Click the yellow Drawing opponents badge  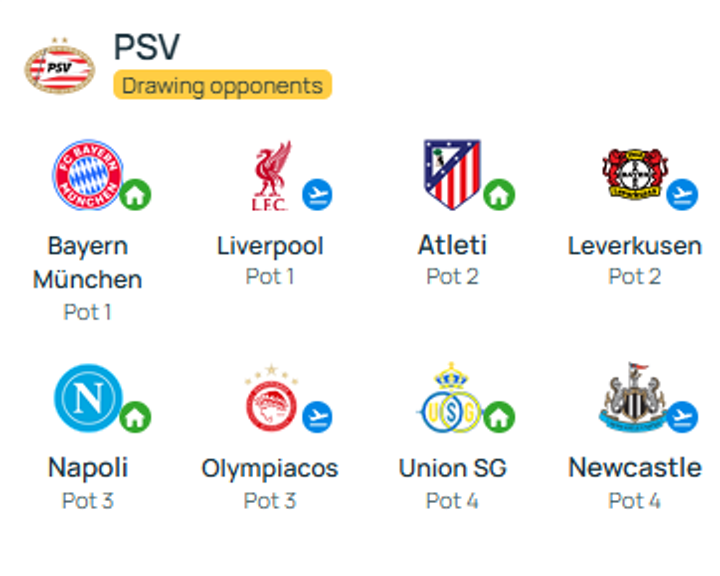[x=222, y=85]
